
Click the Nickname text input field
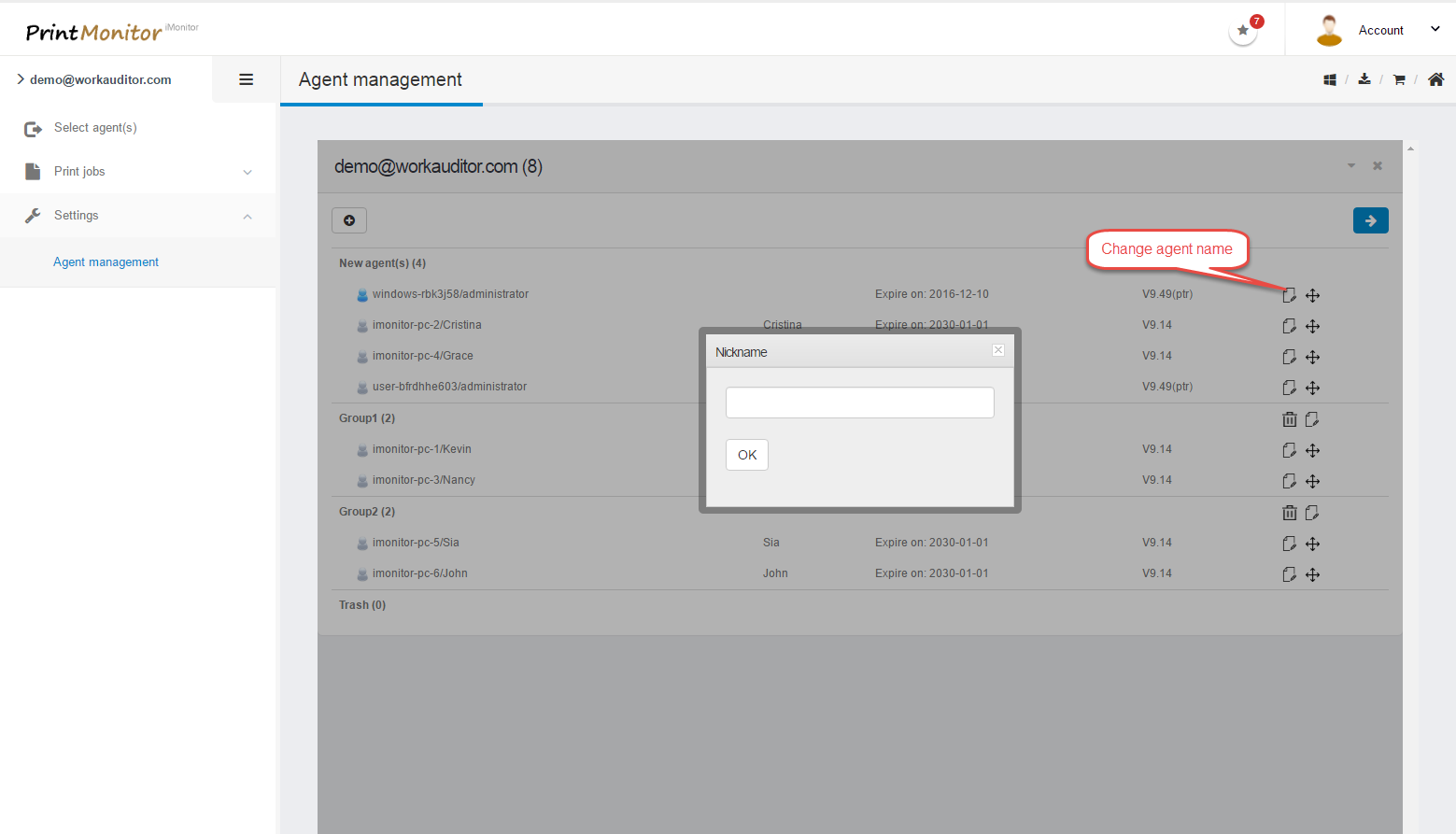[x=859, y=403]
